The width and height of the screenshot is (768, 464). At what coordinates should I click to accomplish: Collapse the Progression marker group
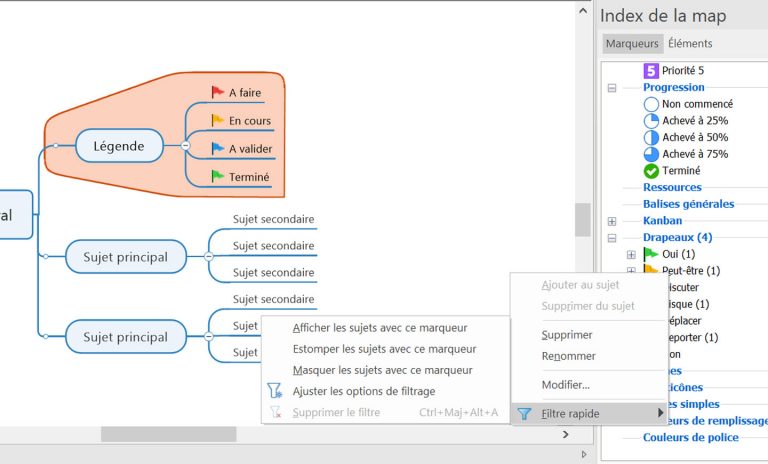tap(611, 88)
